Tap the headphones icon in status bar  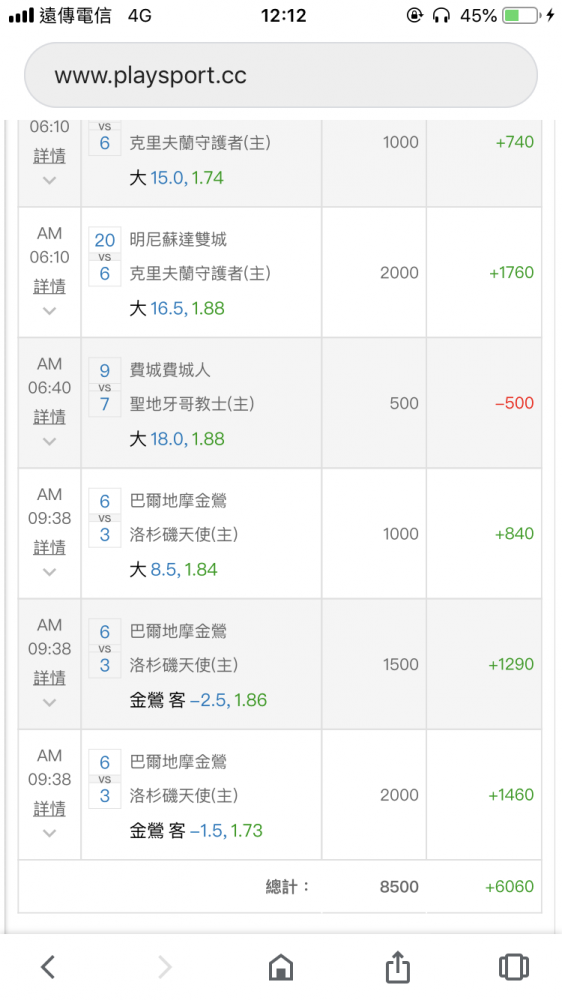click(x=441, y=15)
